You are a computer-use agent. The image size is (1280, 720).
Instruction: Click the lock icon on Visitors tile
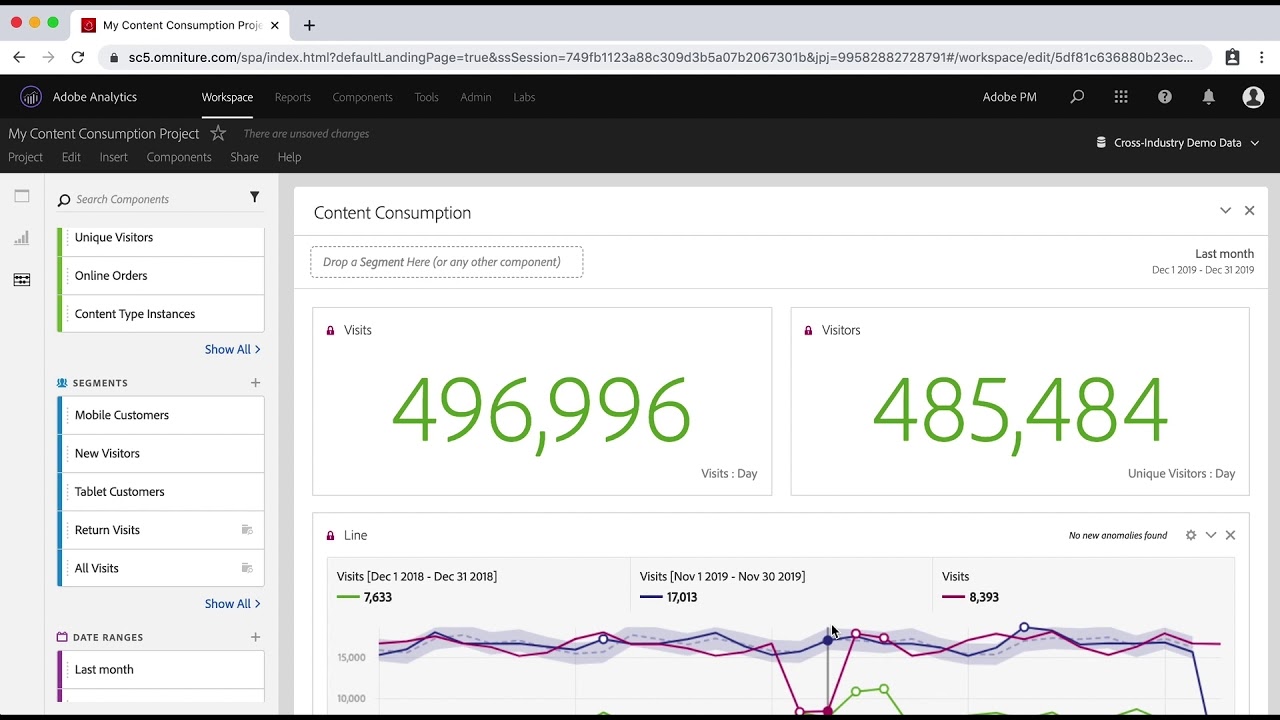[809, 330]
